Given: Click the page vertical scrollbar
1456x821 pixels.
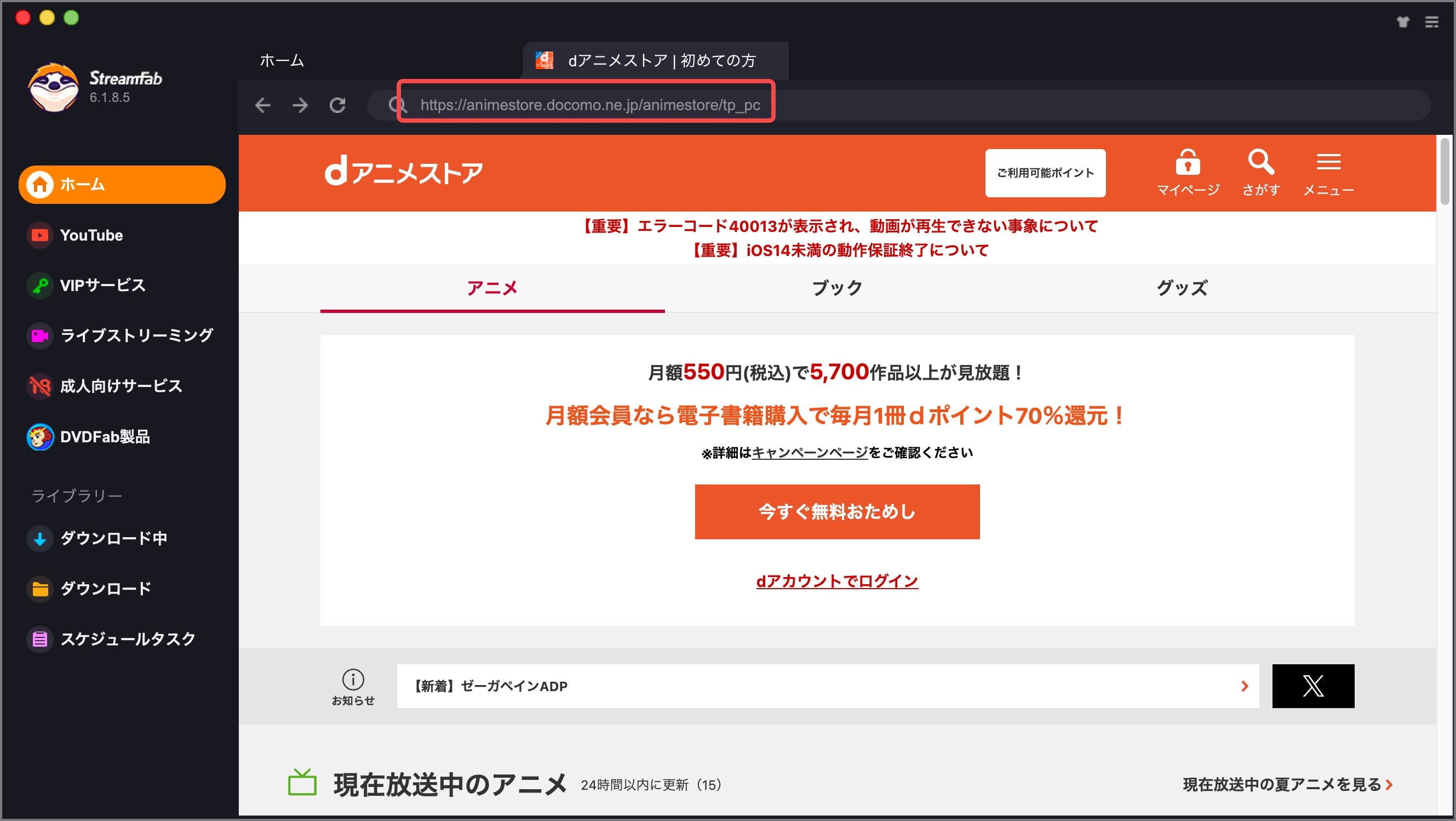Looking at the screenshot, I should tap(1444, 172).
